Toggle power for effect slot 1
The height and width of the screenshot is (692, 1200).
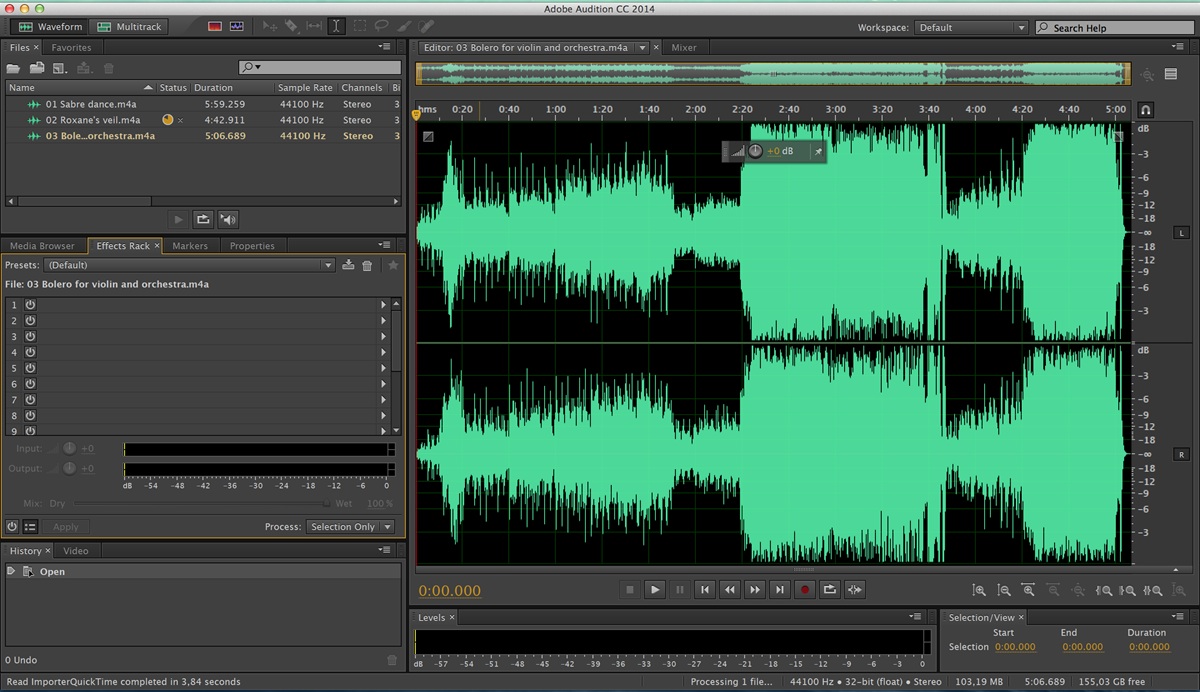[x=30, y=304]
